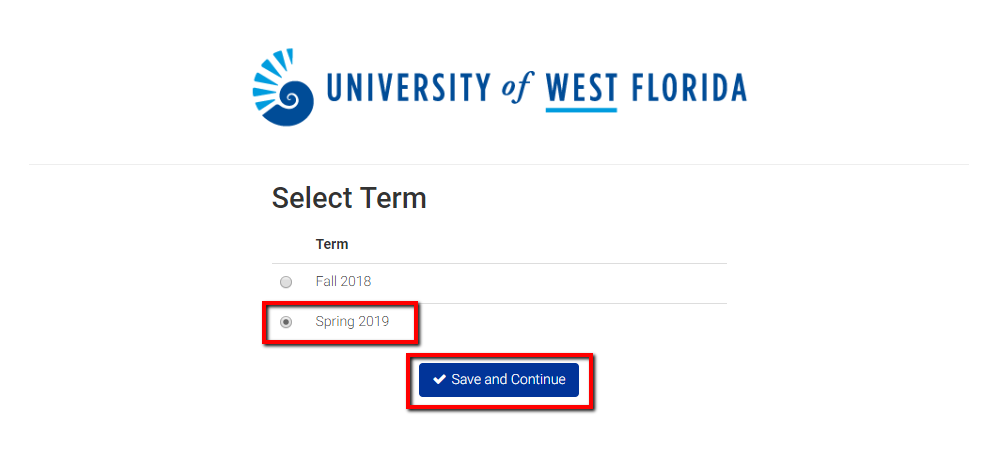Viewport: 990px width, 460px height.
Task: Click the Save and Continue button
Action: [x=499, y=380]
